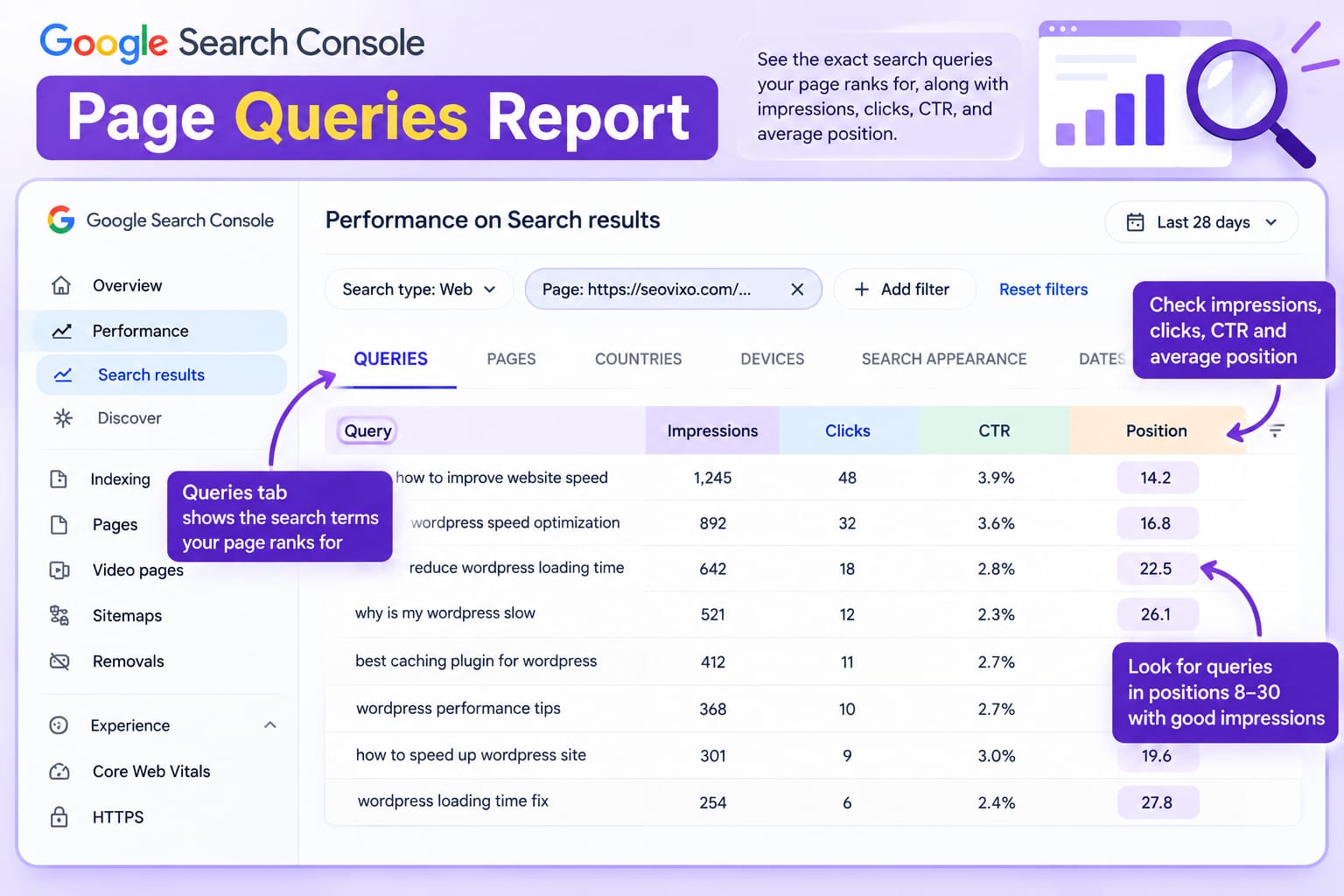Click the Video pages icon
1344x896 pixels.
59,570
